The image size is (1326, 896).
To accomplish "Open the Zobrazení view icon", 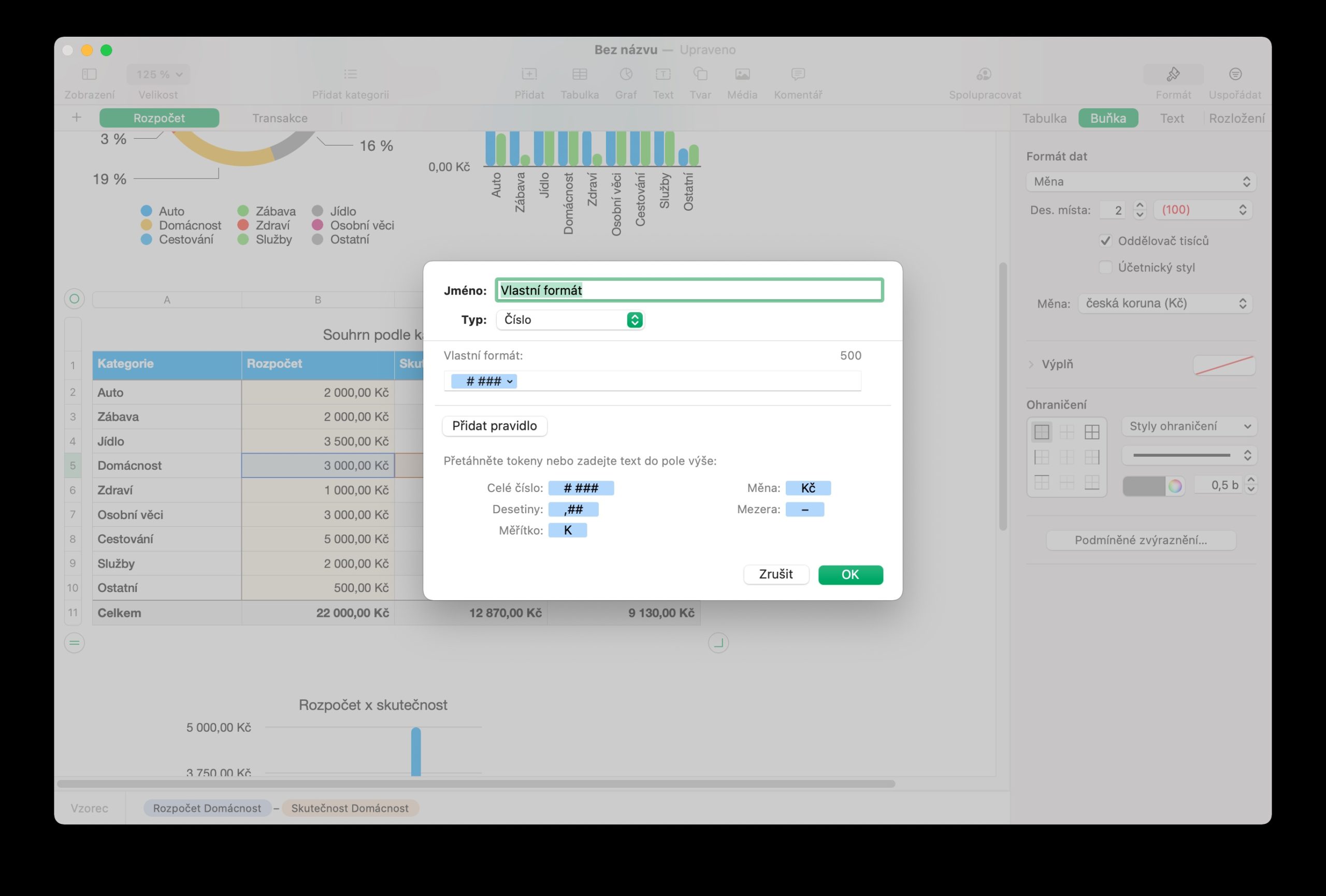I will point(89,74).
